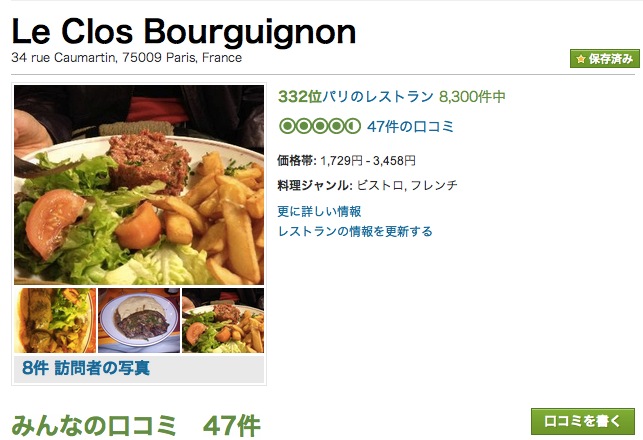The image size is (643, 440).
Task: Click the half-filled fifth rating bubble
Action: point(353,126)
